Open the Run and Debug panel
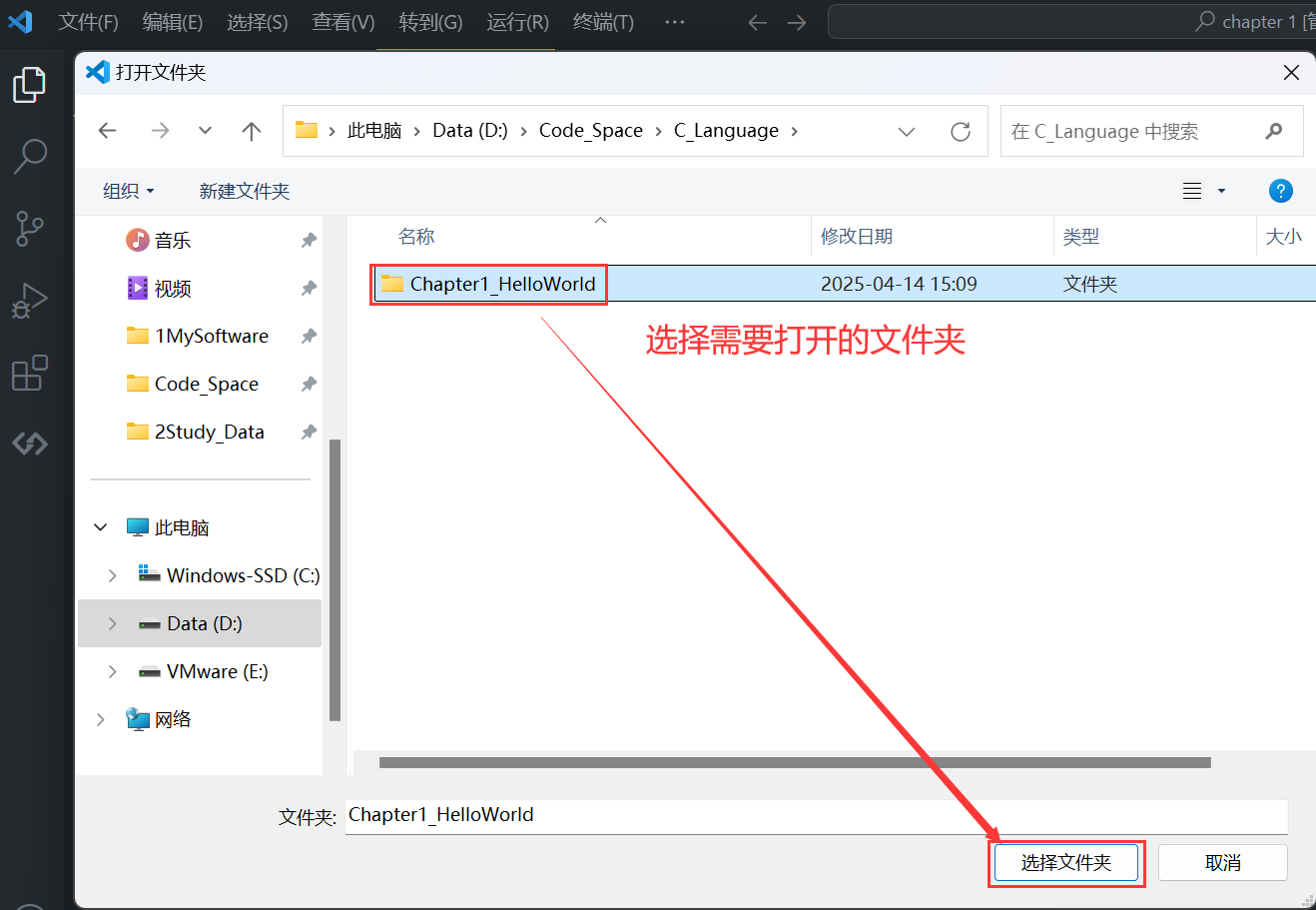Image resolution: width=1316 pixels, height=910 pixels. 29,300
